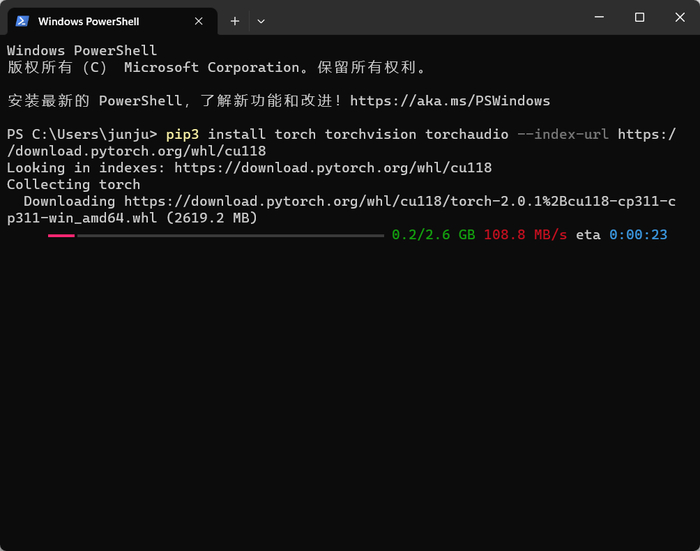Click the green 0.2/2.6 GB size indicator
Viewport: 700px width, 551px height.
point(433,235)
